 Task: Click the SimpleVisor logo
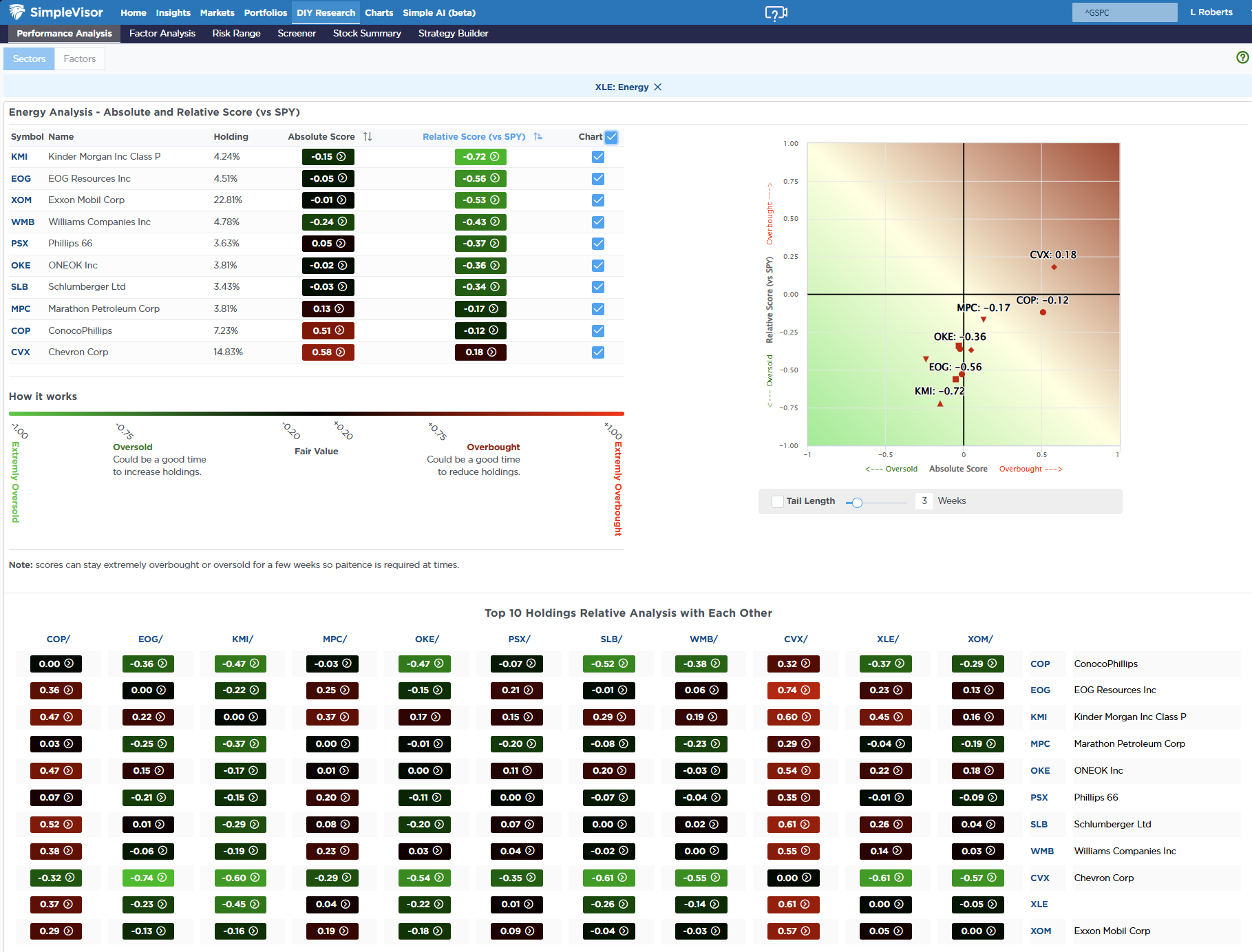(x=56, y=12)
